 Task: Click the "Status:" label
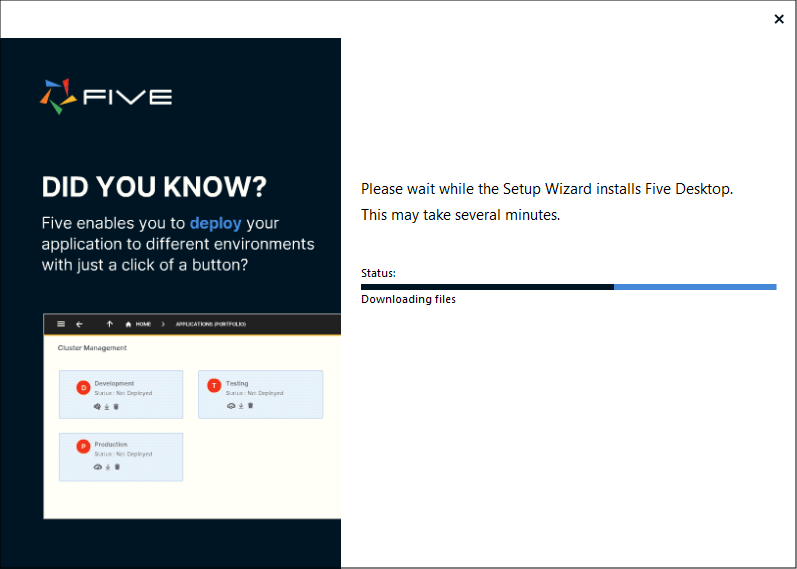[378, 273]
